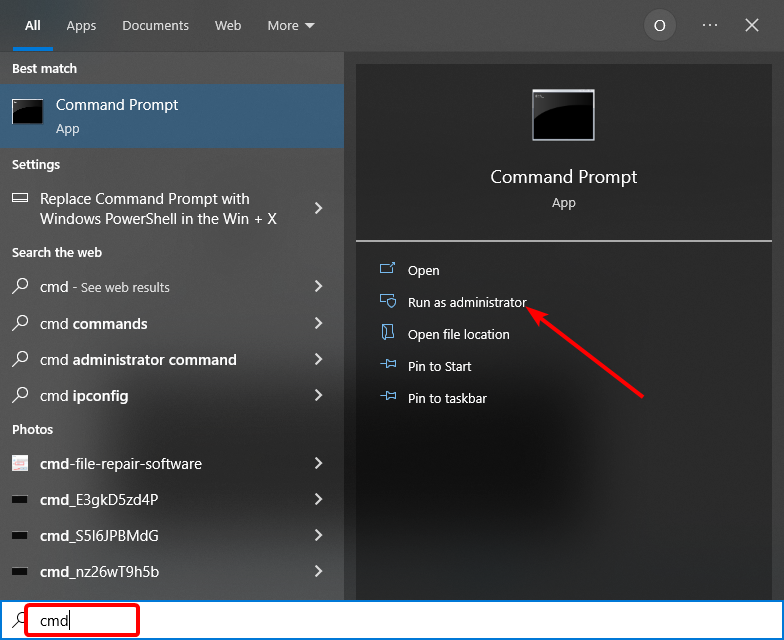Screen dimensions: 784x640
Task: Close the search panel with the X
Action: [x=752, y=25]
